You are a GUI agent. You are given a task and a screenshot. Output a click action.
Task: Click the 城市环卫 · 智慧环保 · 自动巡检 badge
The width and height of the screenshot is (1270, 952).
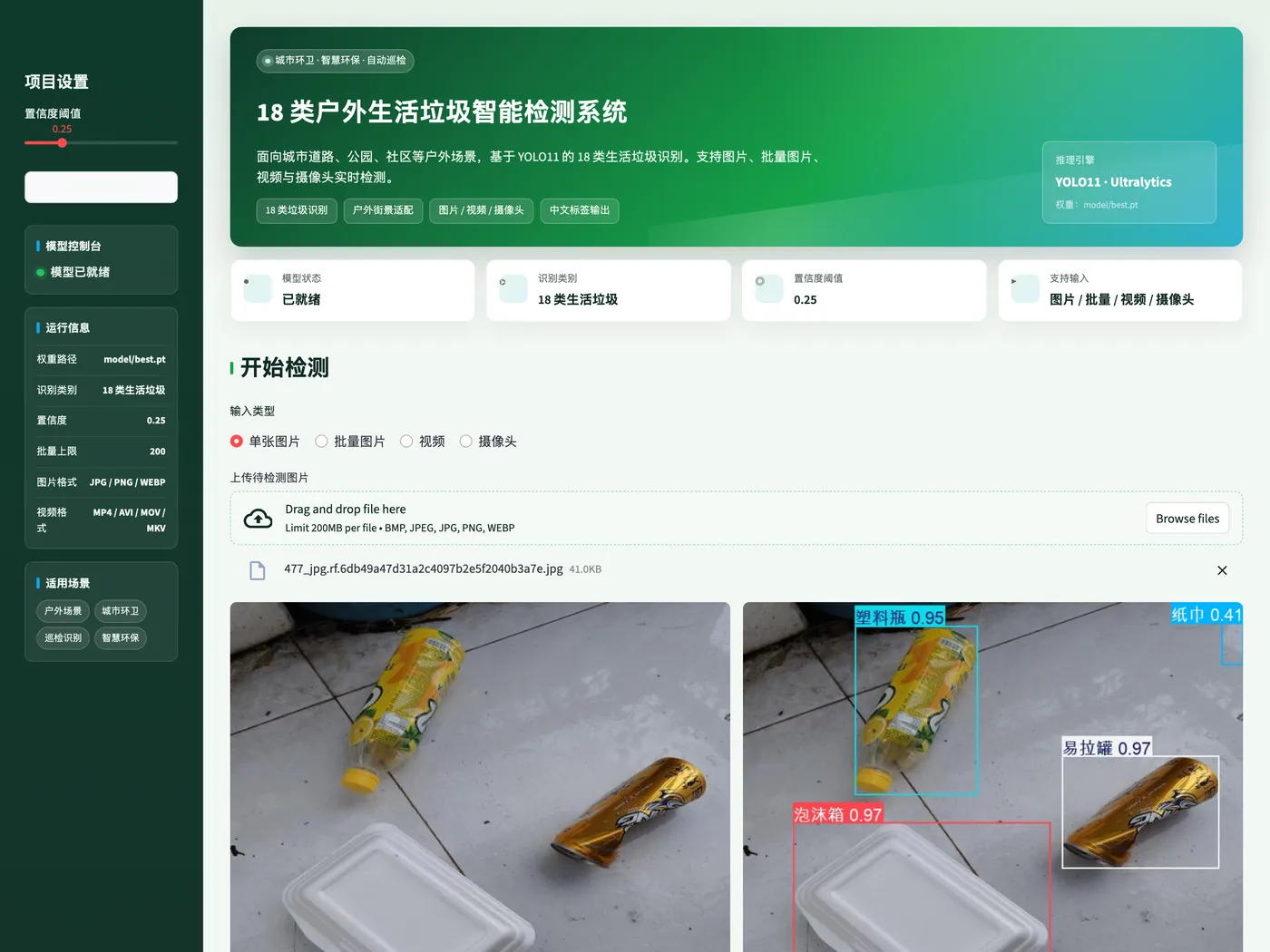pyautogui.click(x=336, y=61)
